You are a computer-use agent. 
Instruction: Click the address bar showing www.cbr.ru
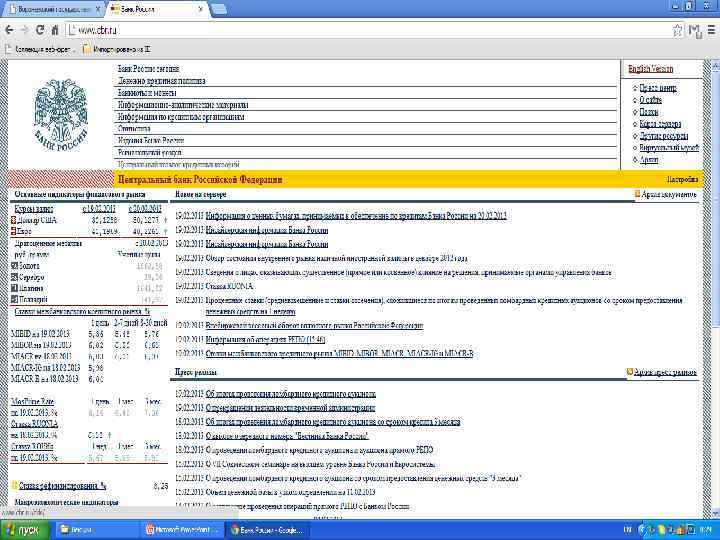tap(367, 30)
